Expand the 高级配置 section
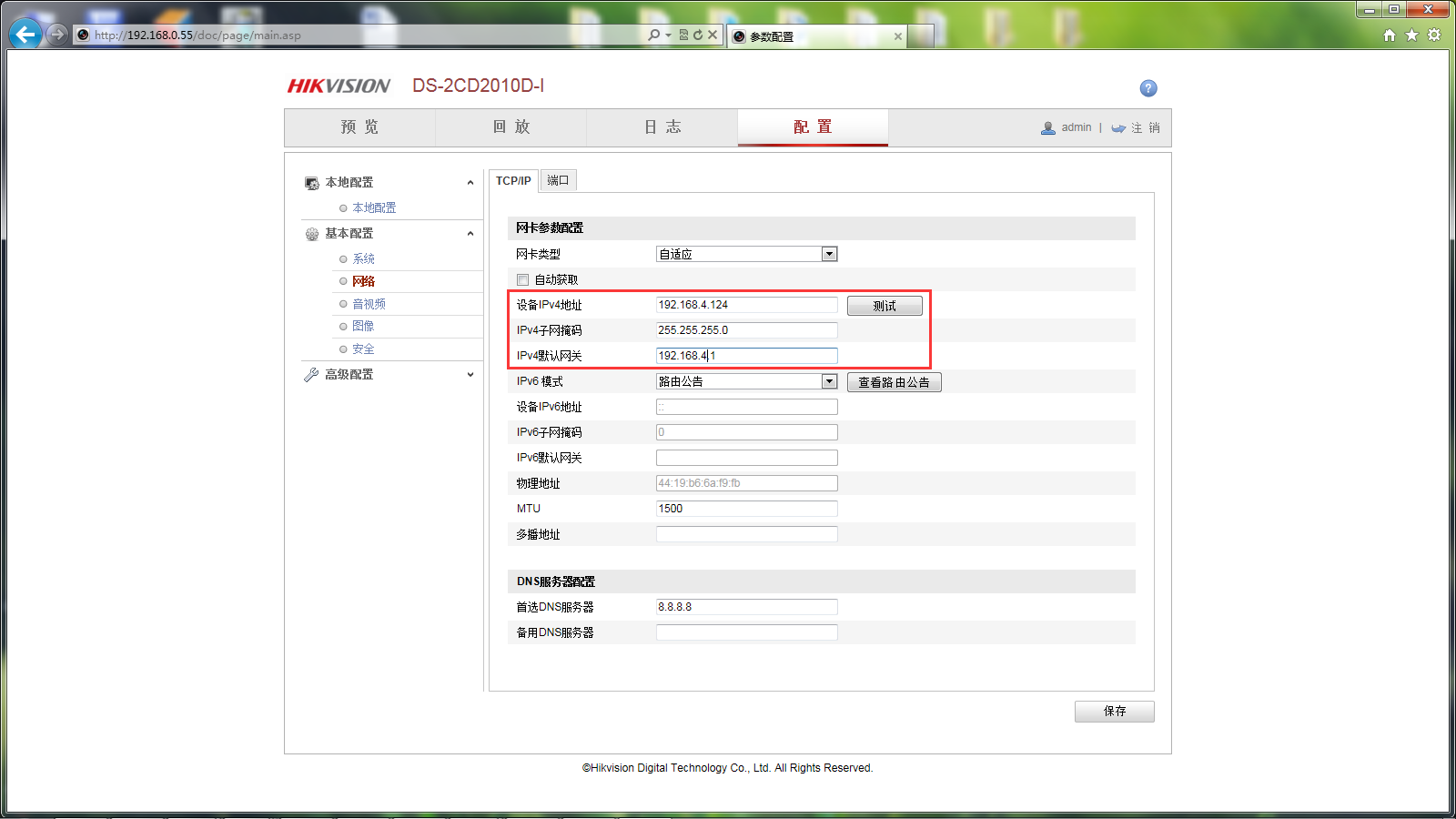 coord(470,374)
